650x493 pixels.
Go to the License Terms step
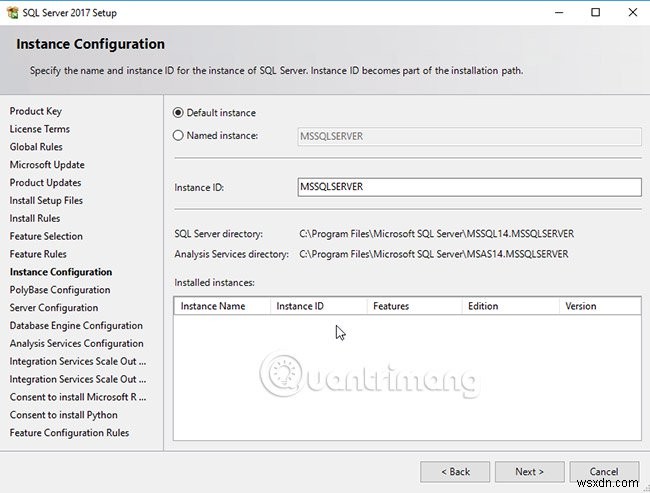pos(40,129)
